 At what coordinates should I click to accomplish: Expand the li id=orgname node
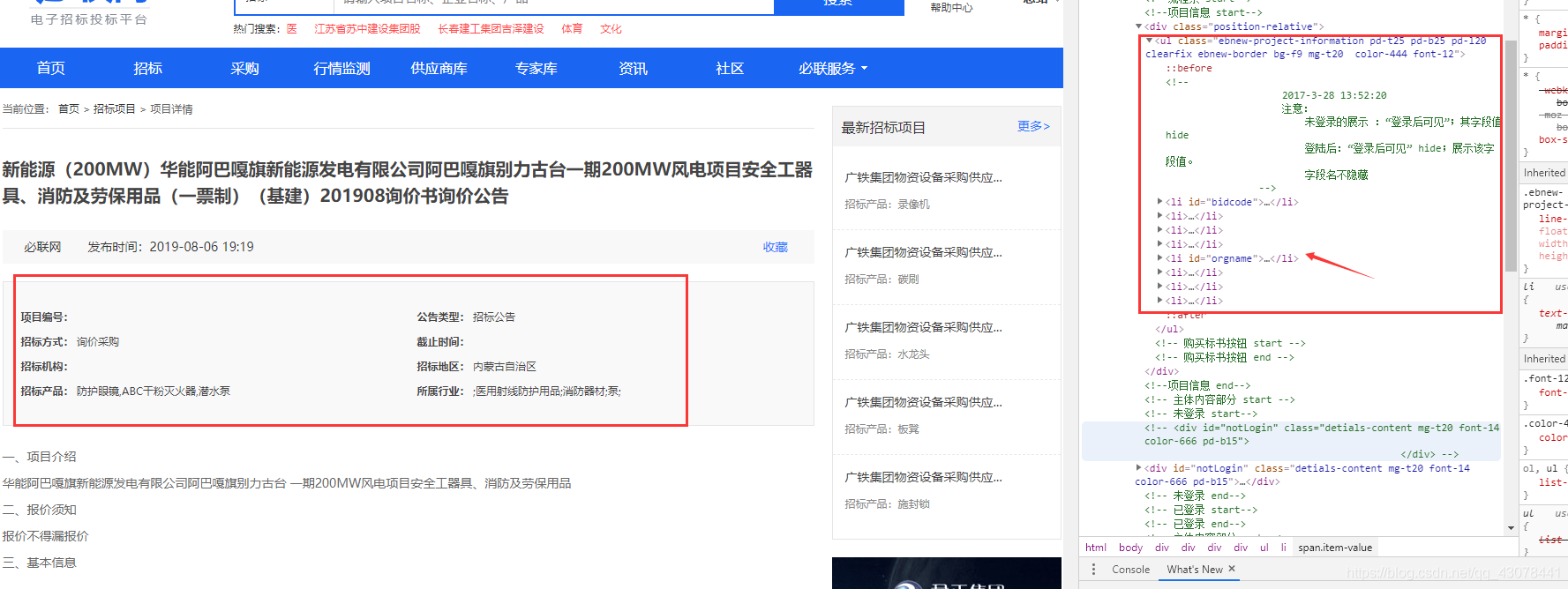pos(1159,258)
